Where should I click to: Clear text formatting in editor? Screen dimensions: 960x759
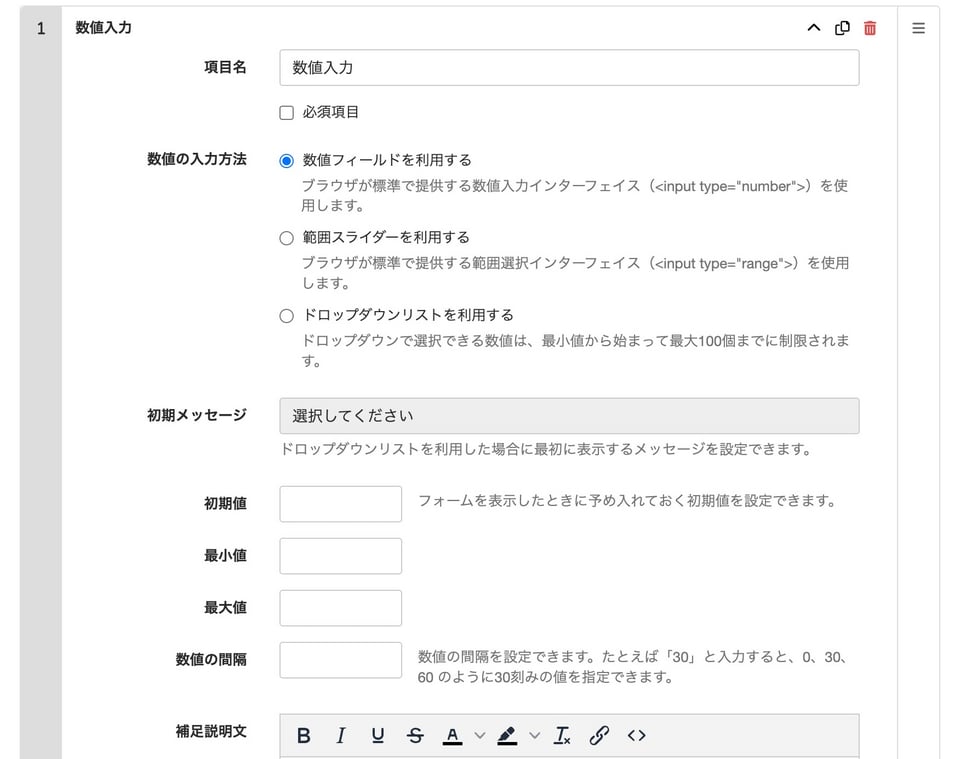[562, 736]
